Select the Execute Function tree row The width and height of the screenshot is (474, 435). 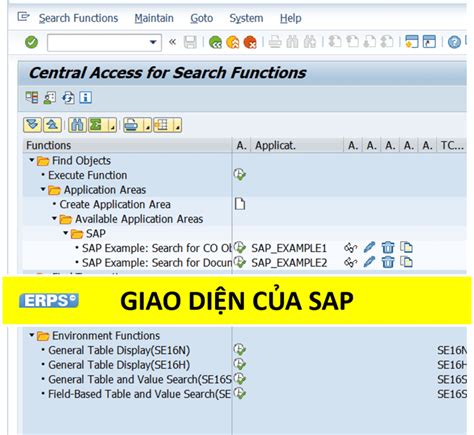point(87,175)
